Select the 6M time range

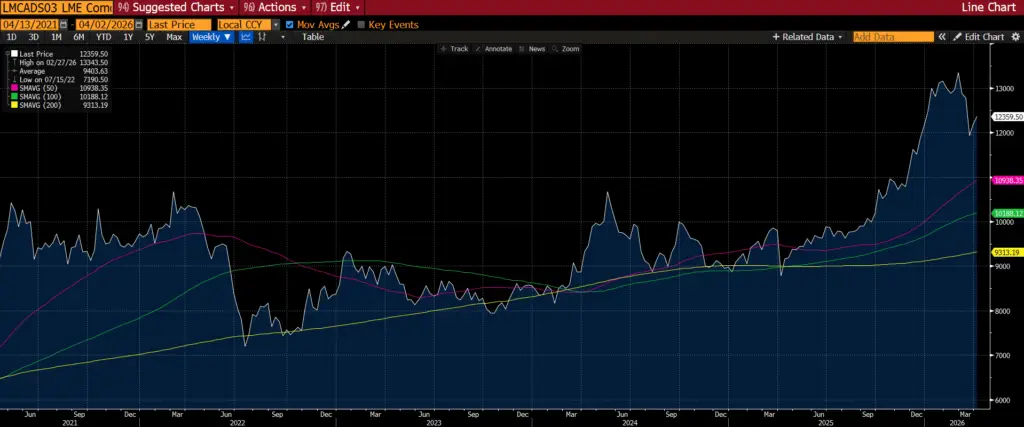[78, 37]
